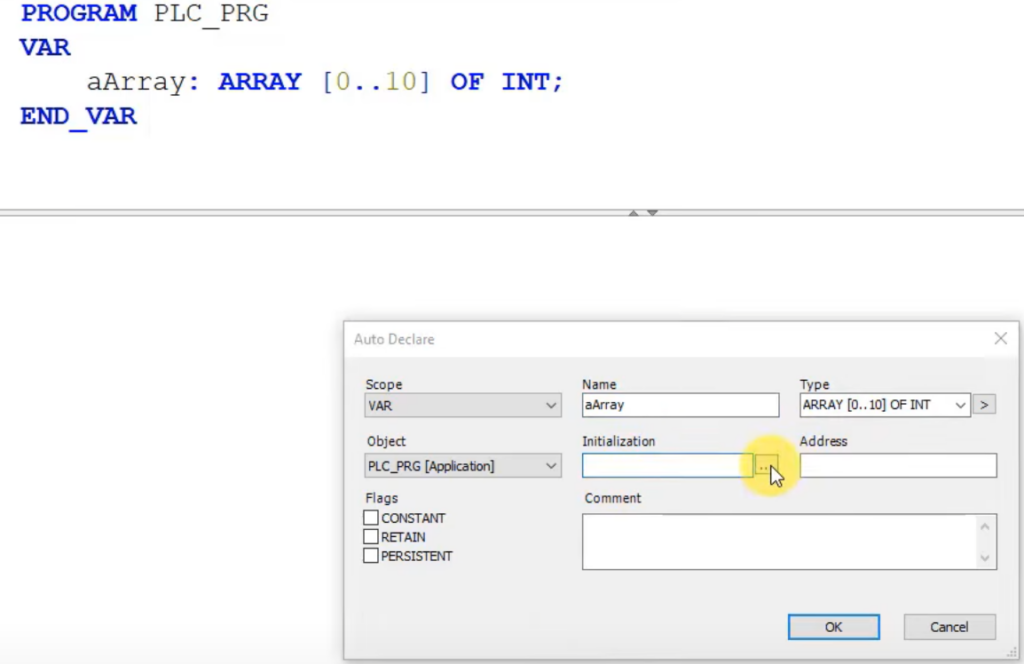
Task: Click the dialog resize grip icon
Action: click(1013, 652)
